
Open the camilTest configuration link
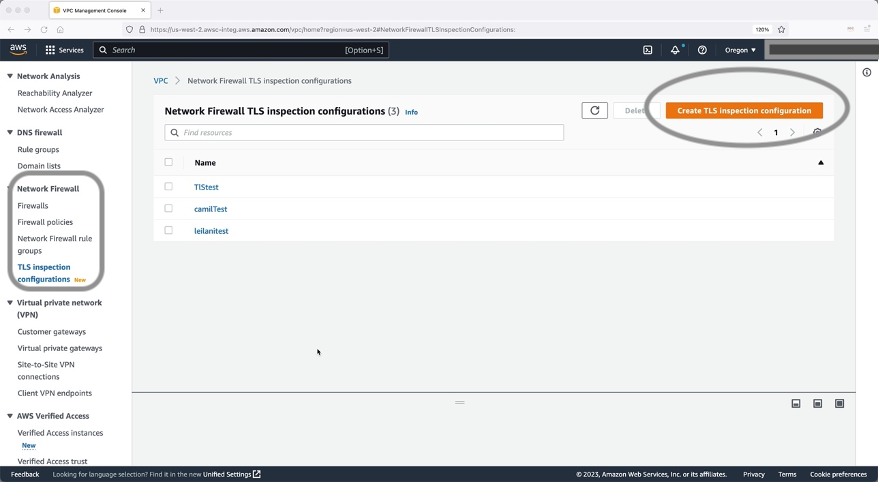pos(211,209)
